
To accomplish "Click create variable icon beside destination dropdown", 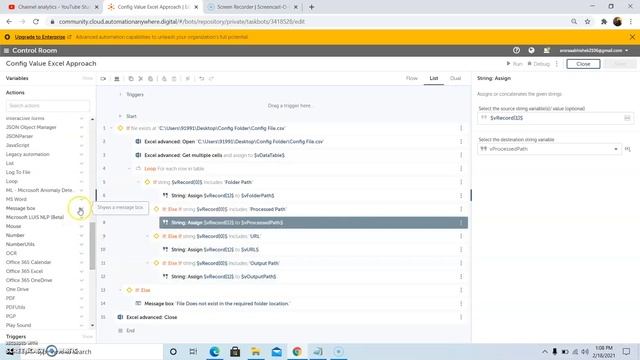I will (x=628, y=149).
